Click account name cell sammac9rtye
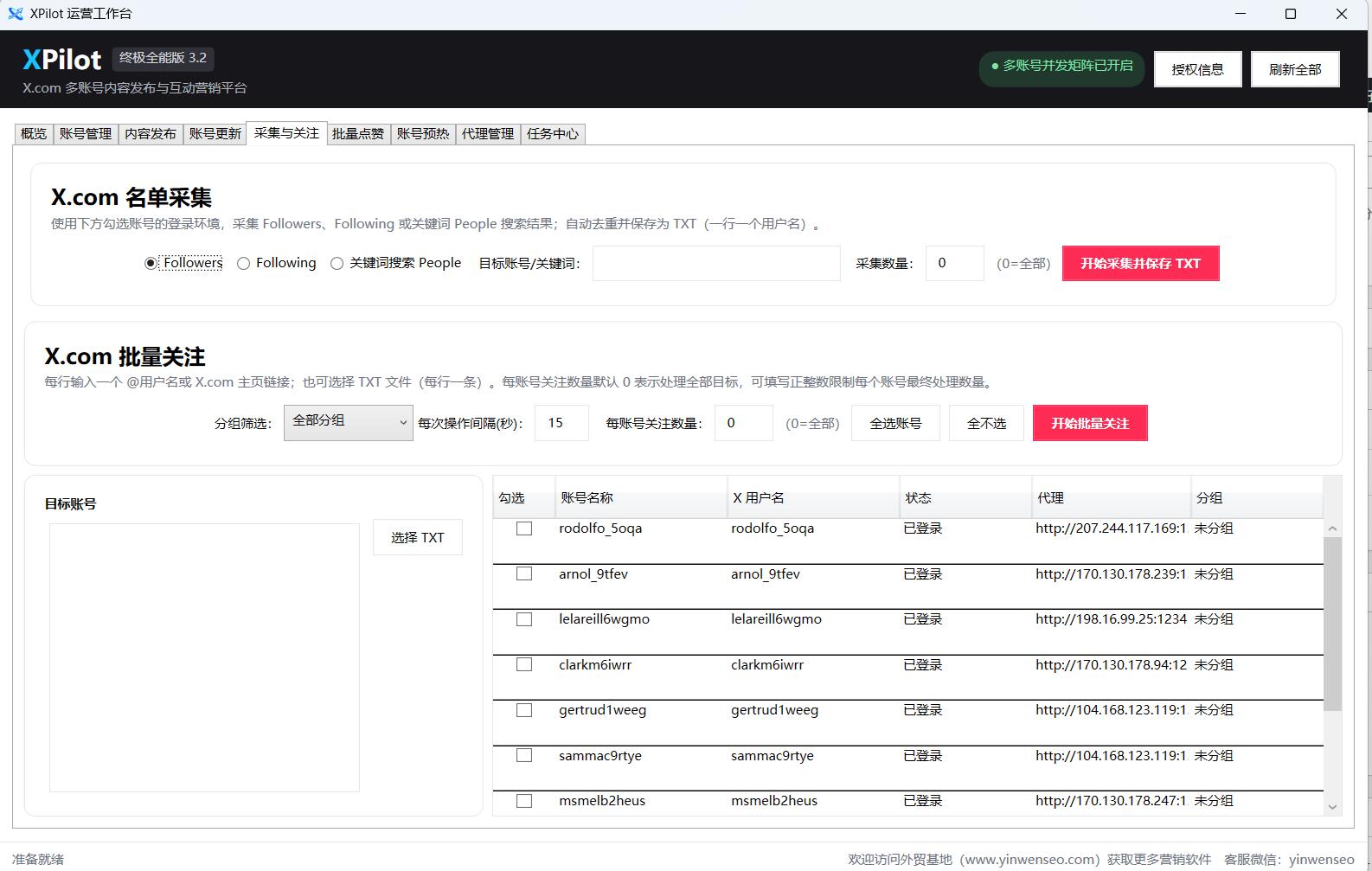This screenshot has height=871, width=1372. tap(600, 755)
